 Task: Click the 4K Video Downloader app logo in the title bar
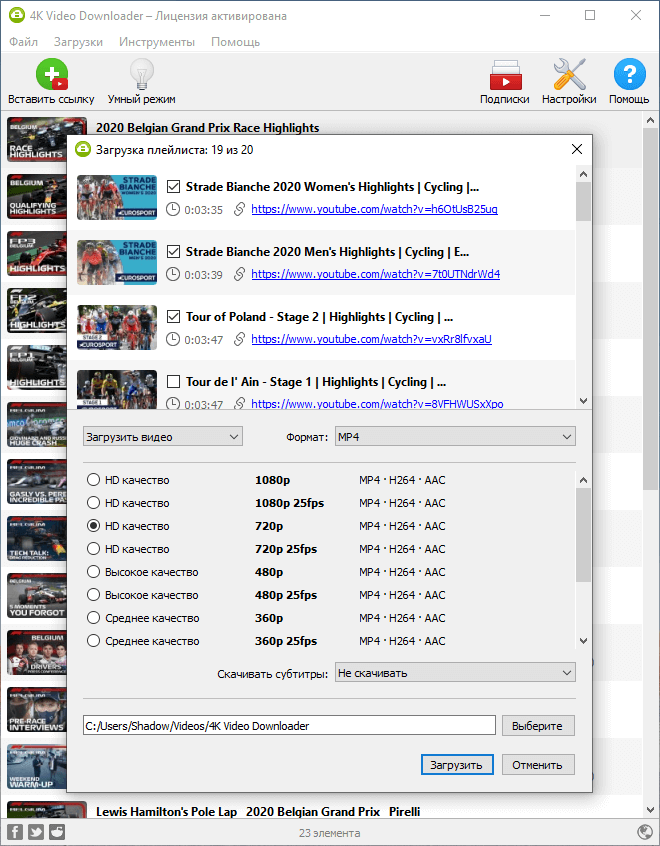(x=17, y=16)
